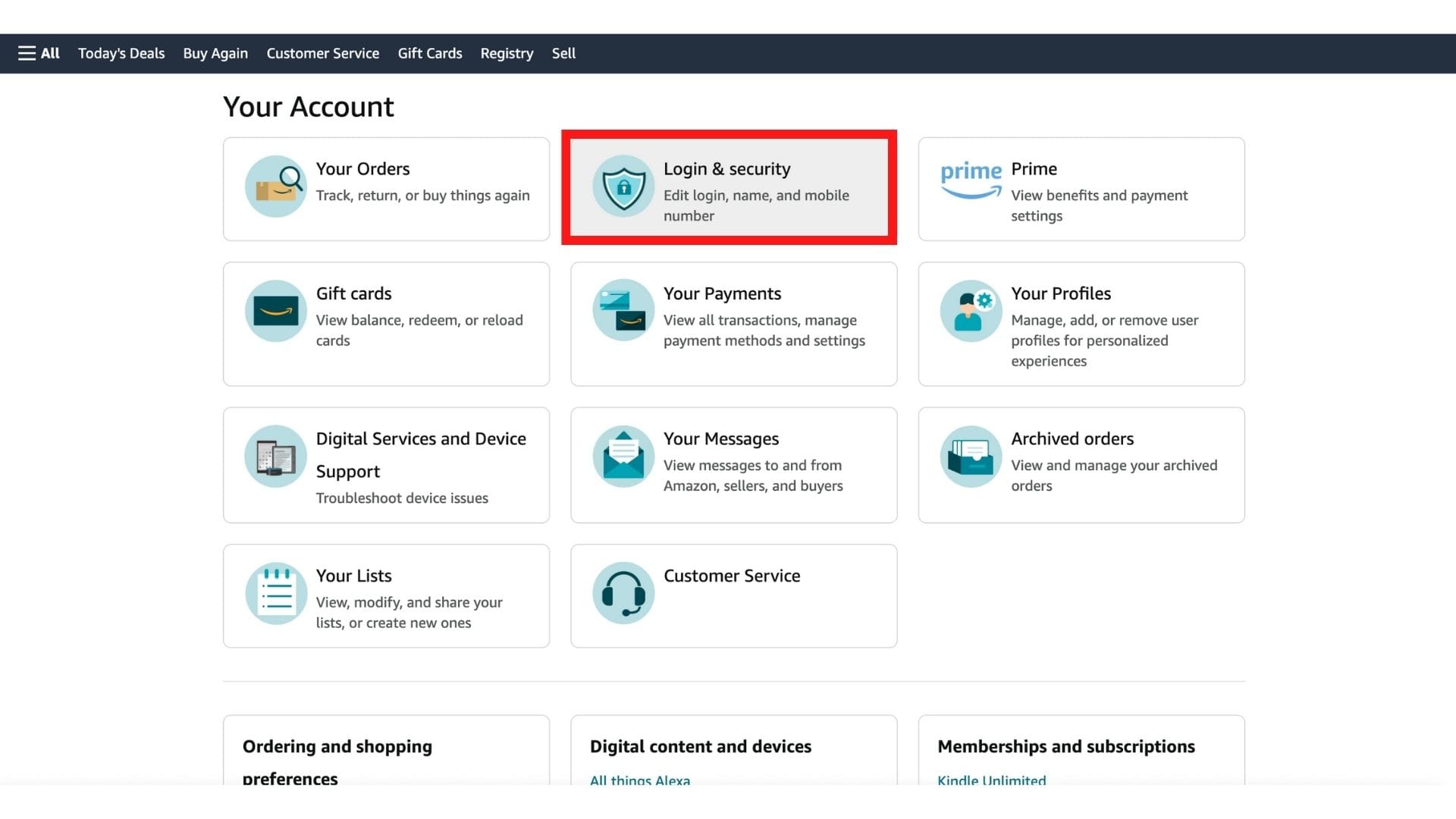The height and width of the screenshot is (819, 1456).
Task: Click the Your Orders package icon
Action: tap(276, 187)
